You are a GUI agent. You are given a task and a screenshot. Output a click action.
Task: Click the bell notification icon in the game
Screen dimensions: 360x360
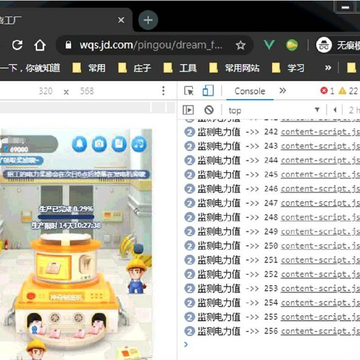point(79,144)
